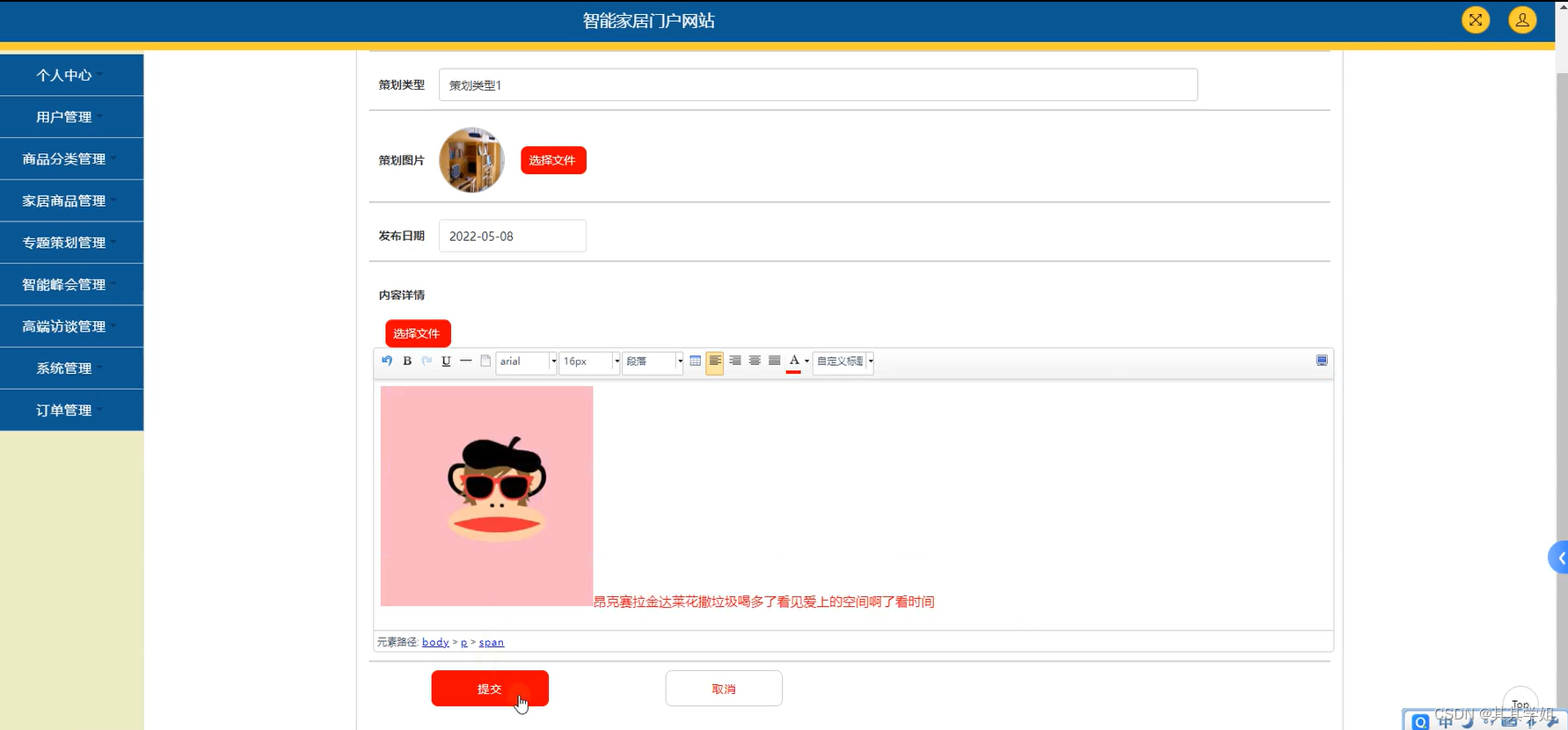Expand the 用户管理 menu
This screenshot has height=730, width=1568.
[71, 117]
